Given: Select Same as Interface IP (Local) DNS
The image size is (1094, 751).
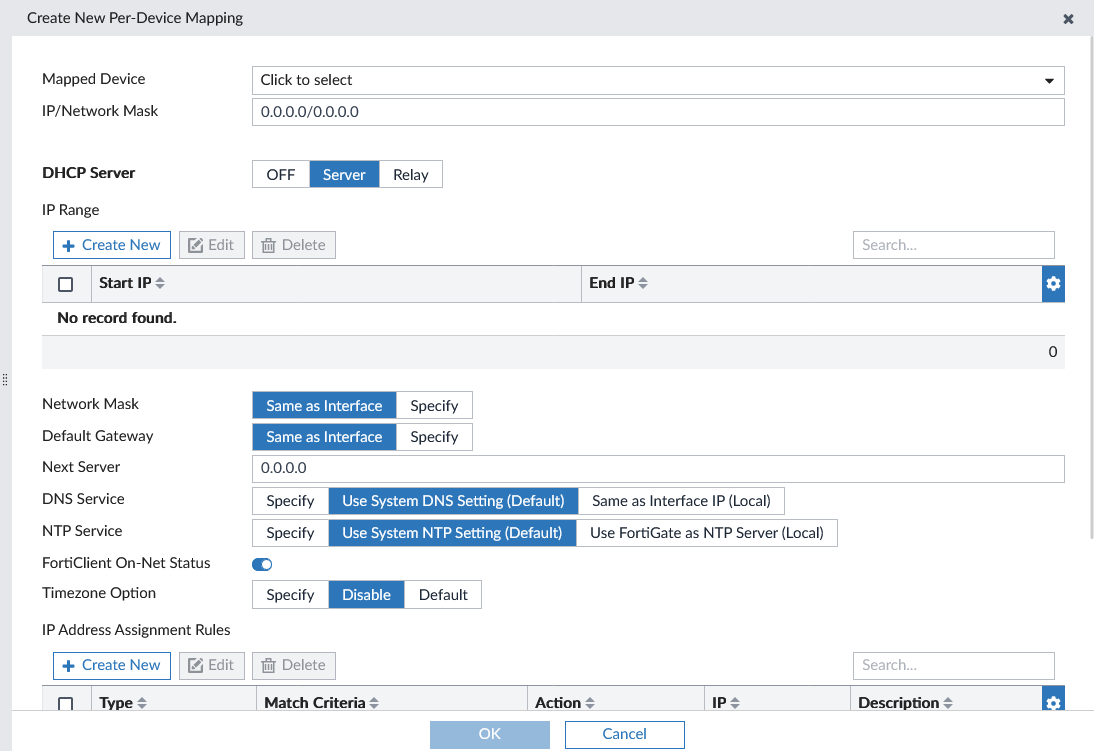Looking at the screenshot, I should tap(681, 501).
